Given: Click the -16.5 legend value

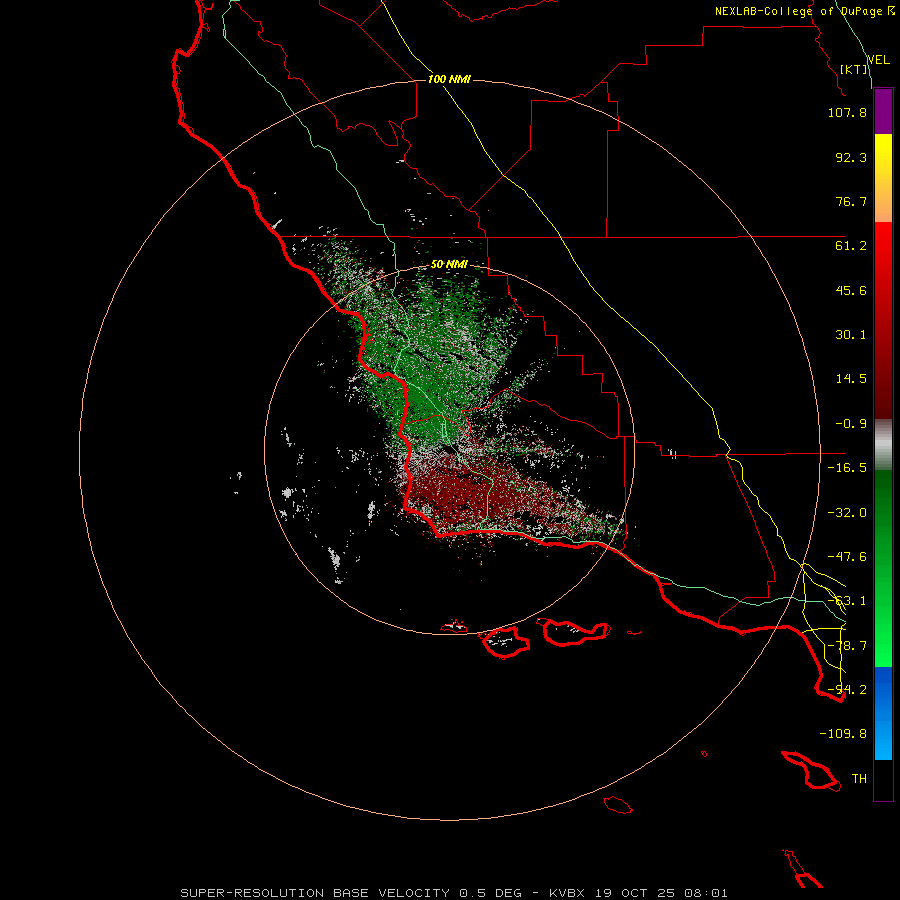Looking at the screenshot, I should (847, 468).
